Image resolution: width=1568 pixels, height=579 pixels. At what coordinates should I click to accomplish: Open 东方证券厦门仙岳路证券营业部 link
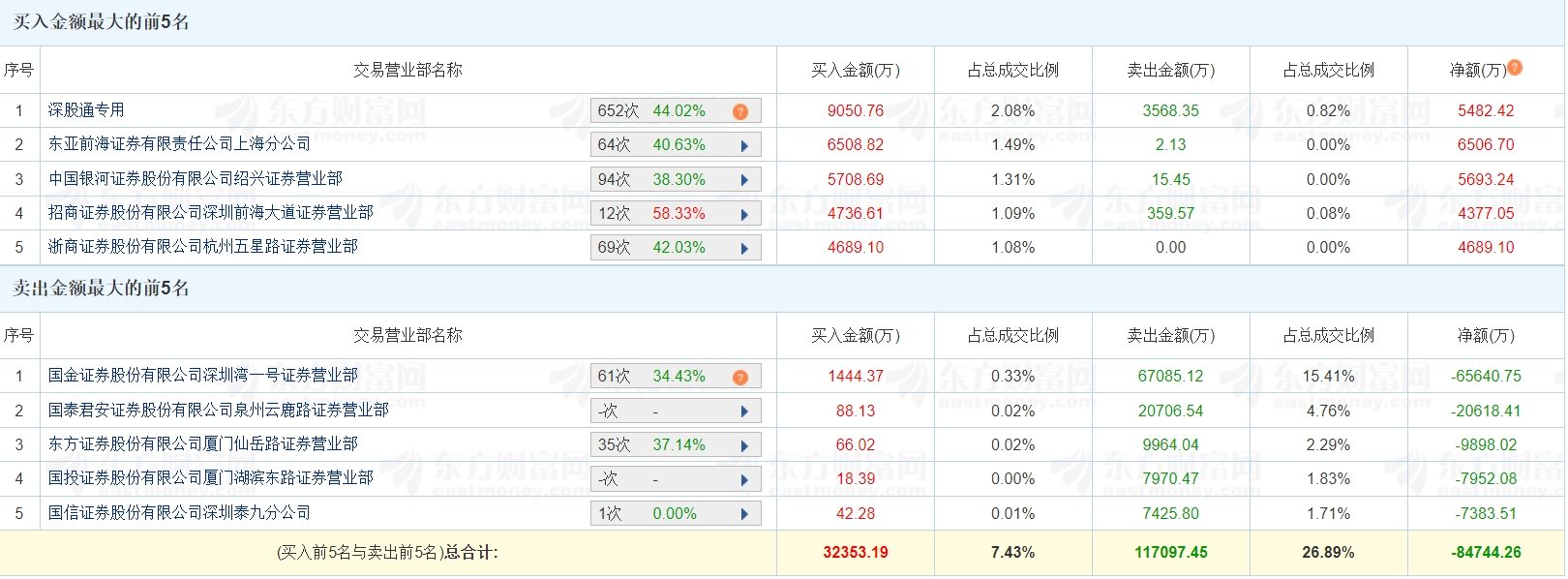click(x=202, y=444)
